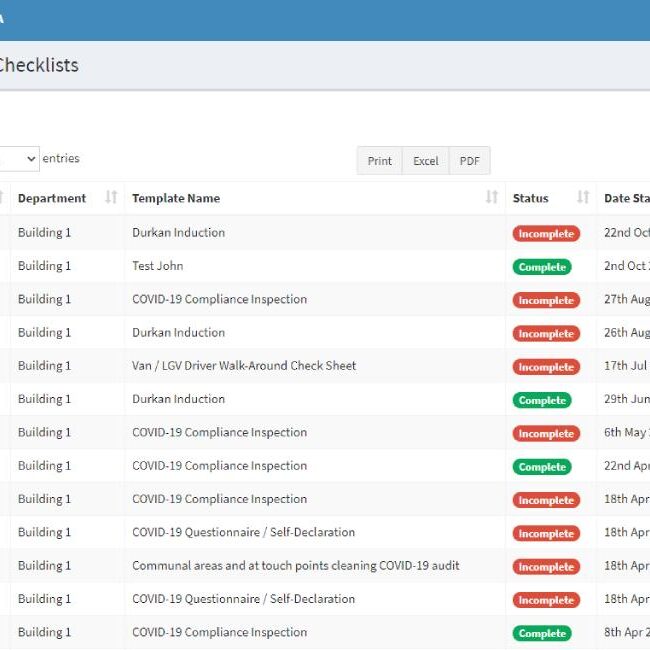Click Building 1 in the Test John row
This screenshot has width=650, height=650.
(x=45, y=266)
